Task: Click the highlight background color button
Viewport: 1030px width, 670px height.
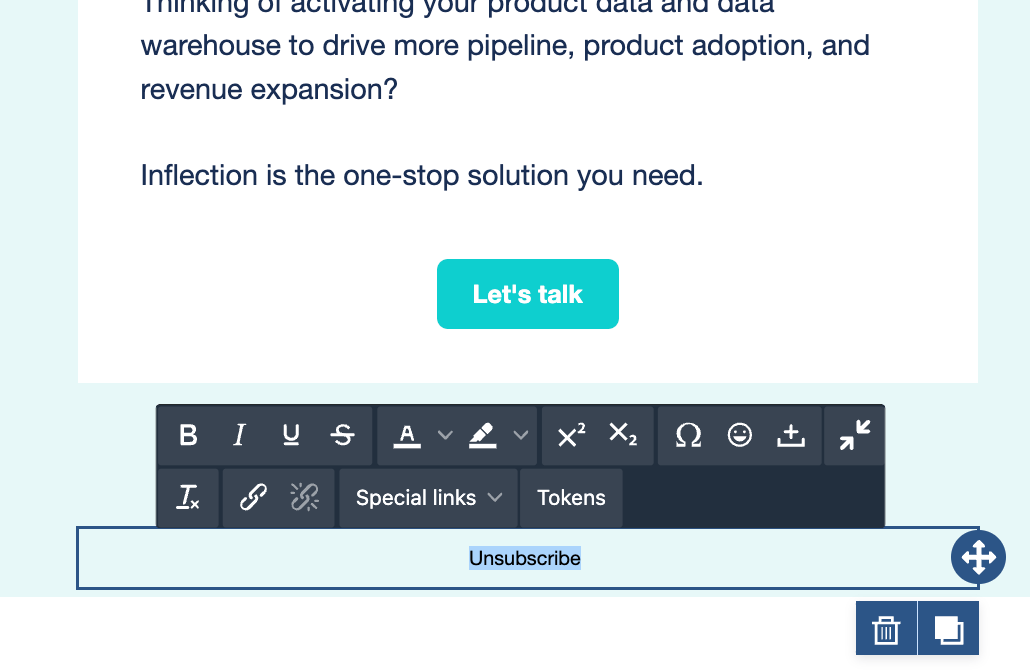Action: tap(483, 435)
